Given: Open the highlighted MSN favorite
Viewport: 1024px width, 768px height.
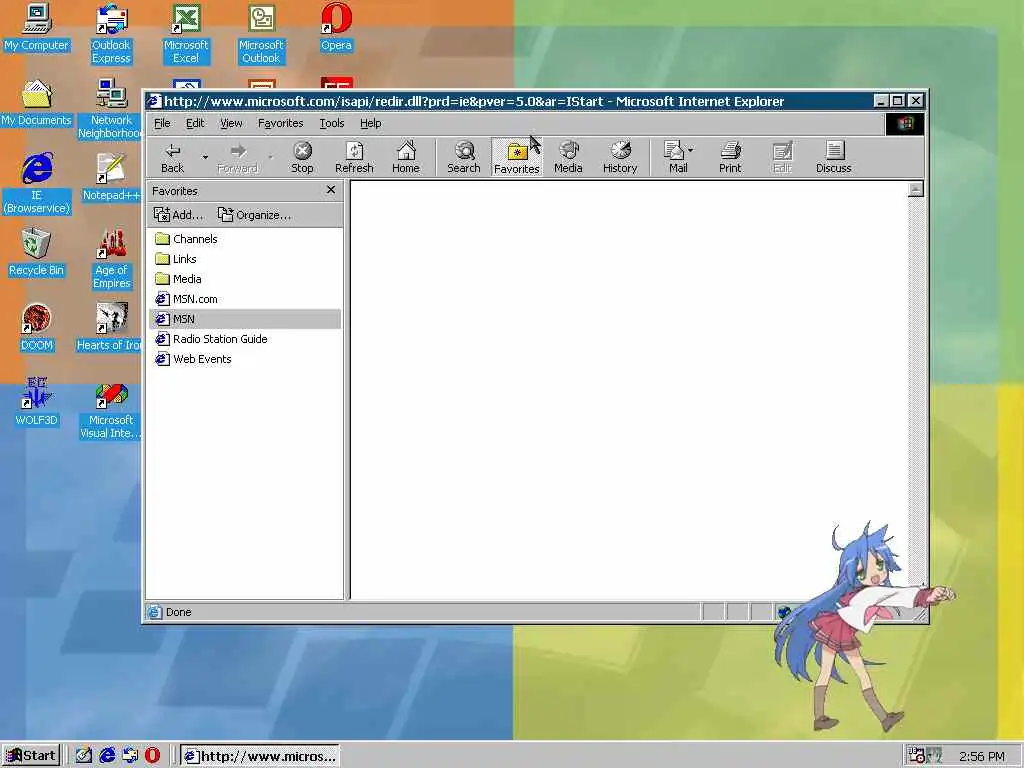Looking at the screenshot, I should point(245,319).
